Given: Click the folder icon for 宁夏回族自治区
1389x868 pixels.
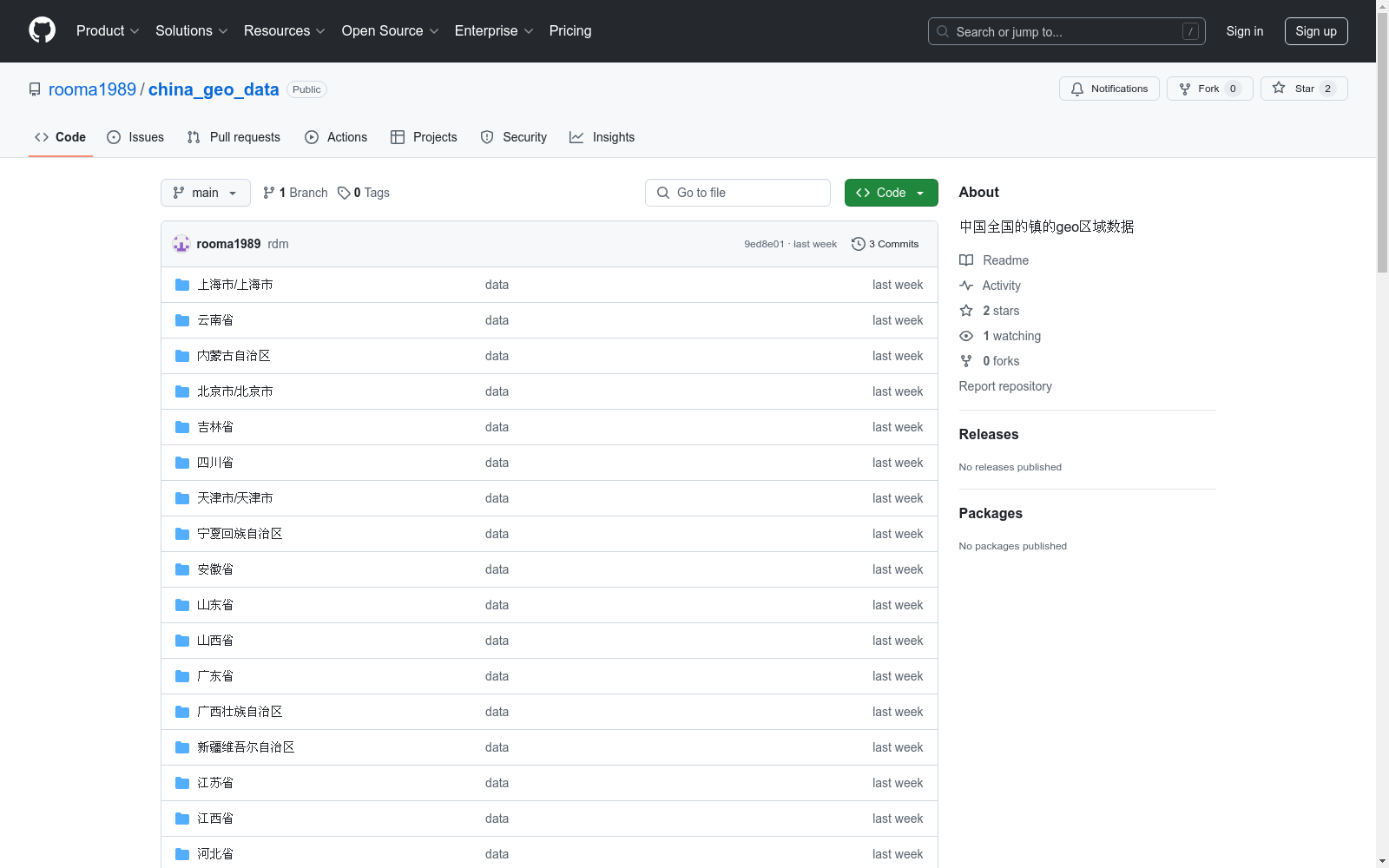Looking at the screenshot, I should coord(182,534).
